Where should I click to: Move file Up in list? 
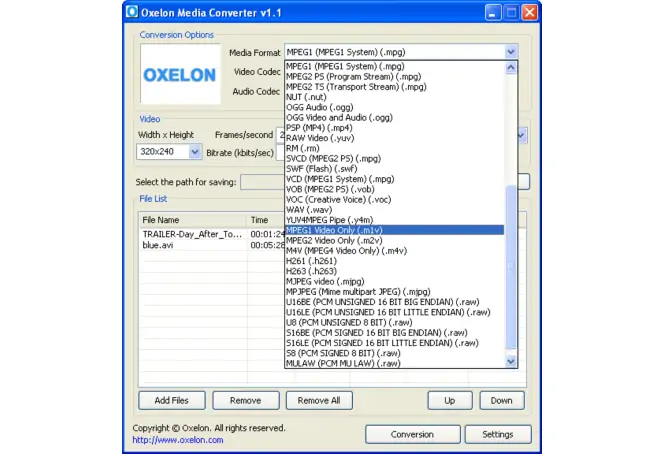pos(450,400)
